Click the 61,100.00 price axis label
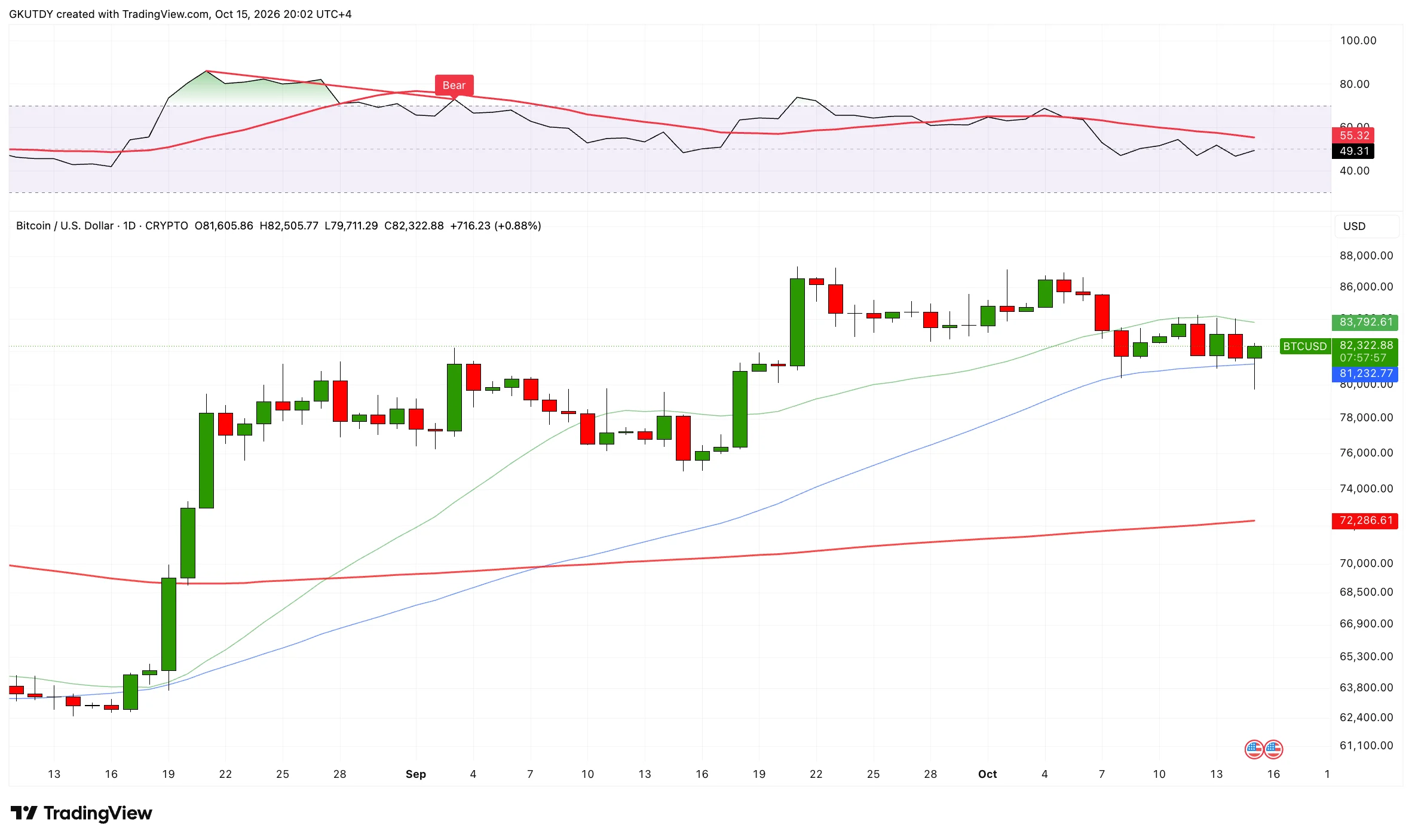The height and width of the screenshot is (840, 1412). tap(1366, 746)
